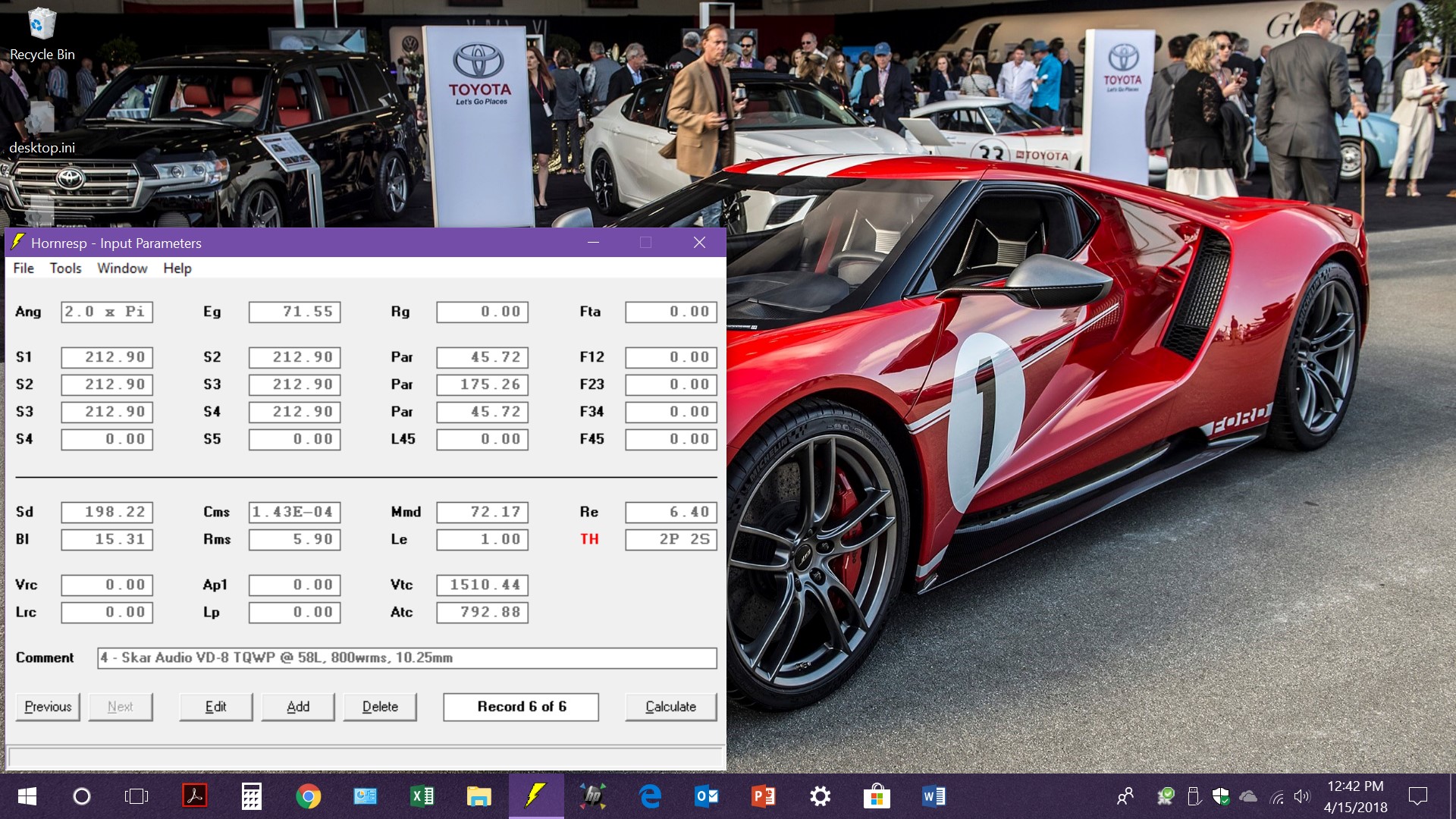
Task: Click the Record 6 of 6 indicator
Action: coord(521,707)
